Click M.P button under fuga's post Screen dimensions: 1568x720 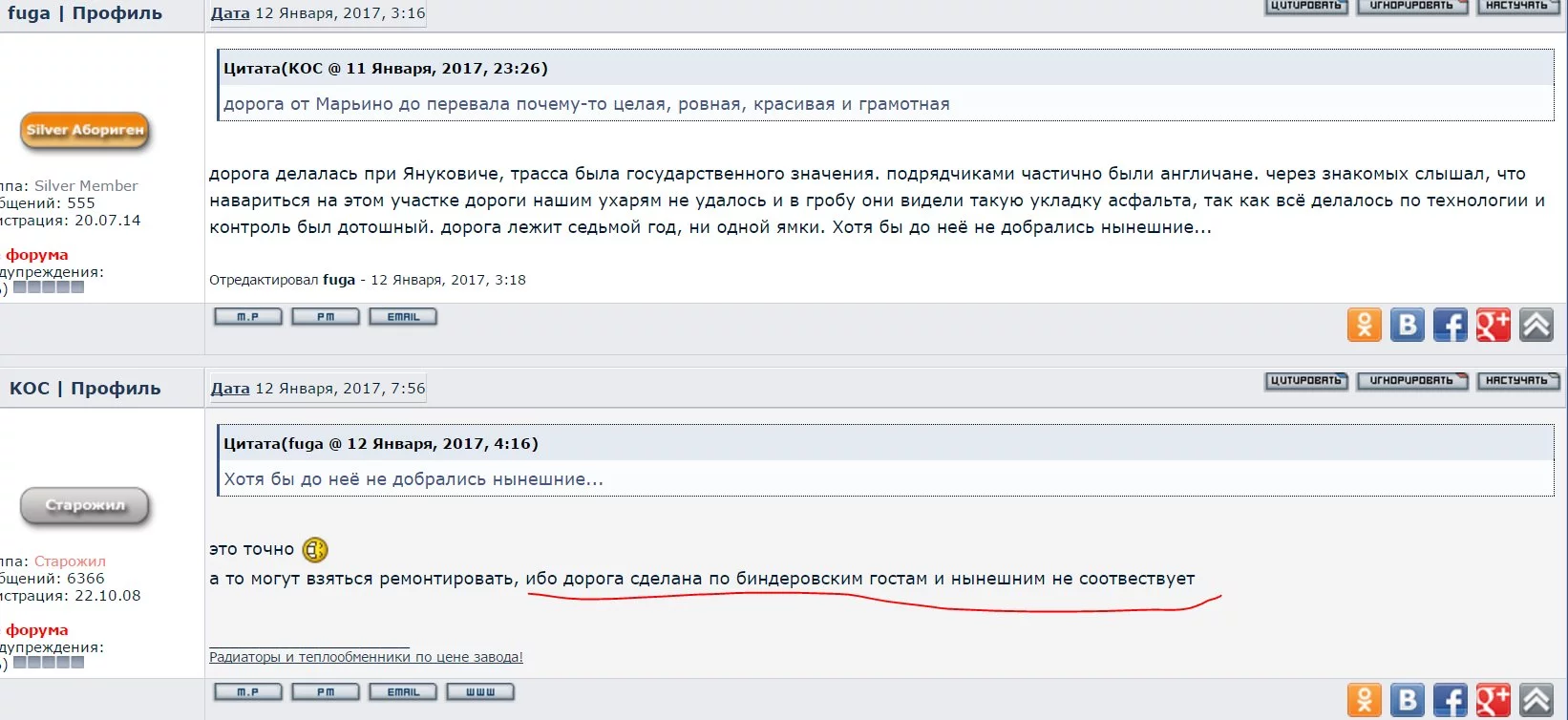tap(248, 317)
